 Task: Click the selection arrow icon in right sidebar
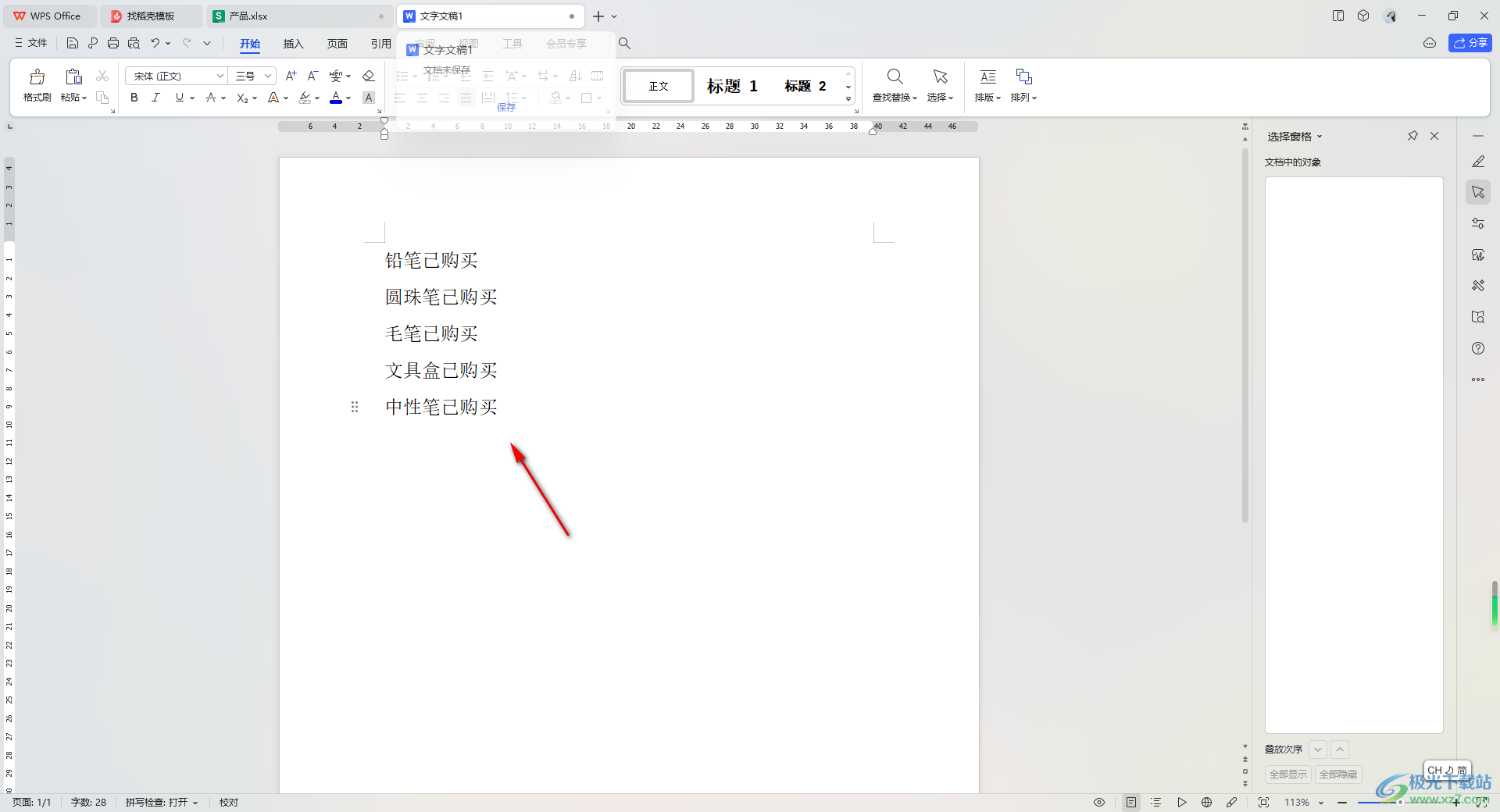[1478, 192]
